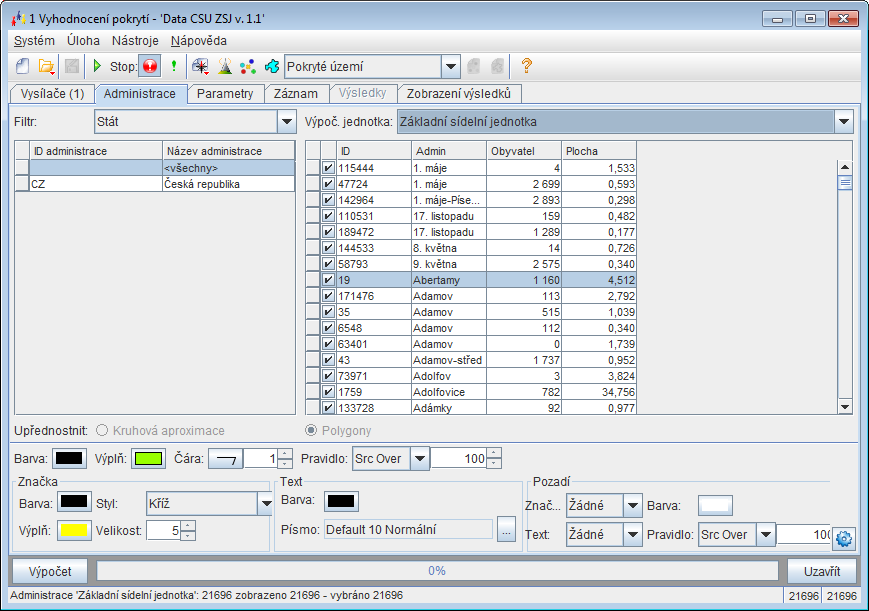869x611 pixels.
Task: Open help via the question mark icon
Action: (526, 67)
